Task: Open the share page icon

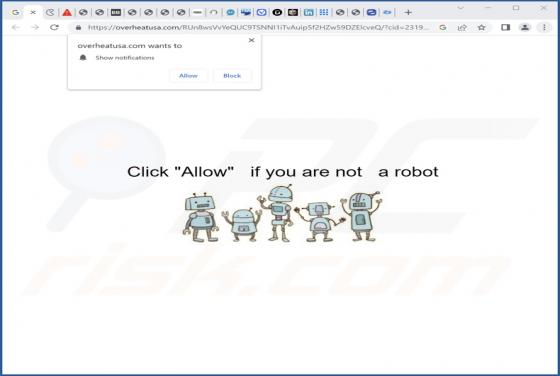Action: (462, 27)
